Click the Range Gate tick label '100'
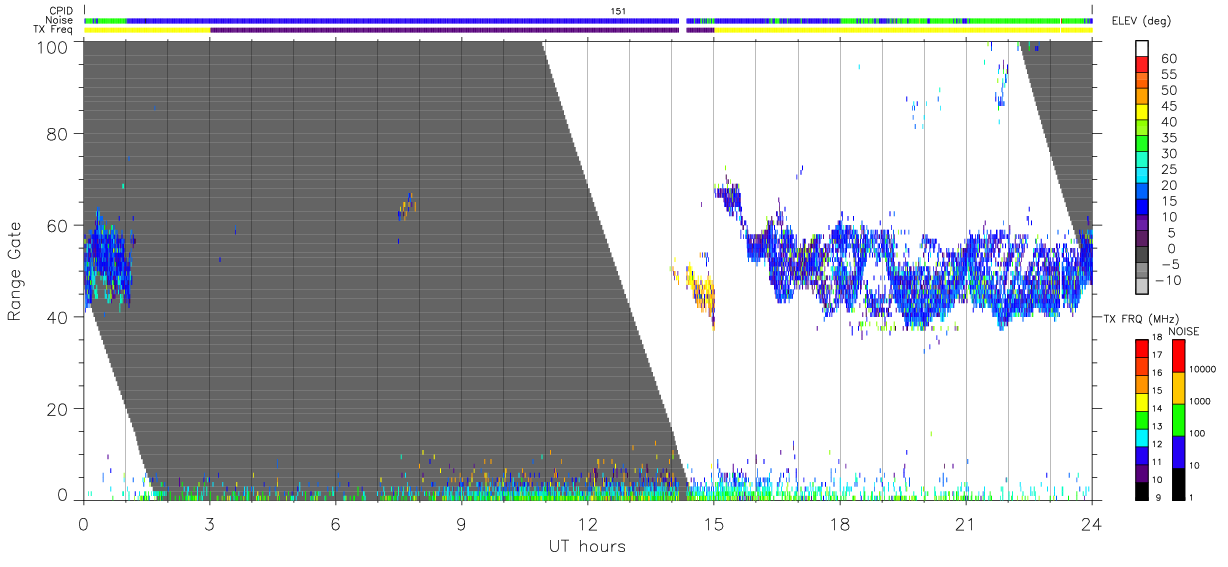The image size is (1228, 567). (52, 46)
